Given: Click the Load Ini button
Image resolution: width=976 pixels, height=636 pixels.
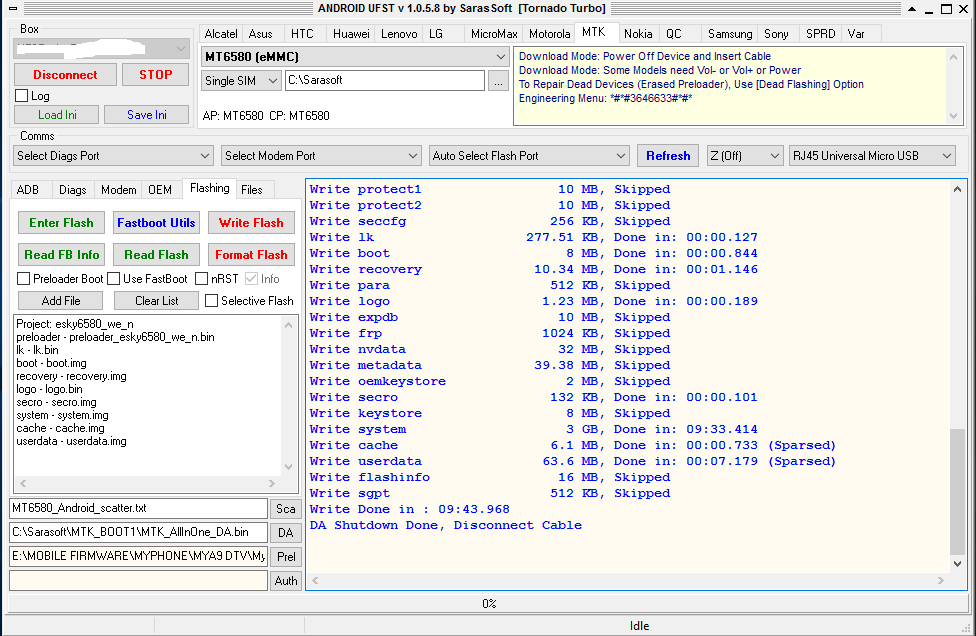Looking at the screenshot, I should pyautogui.click(x=57, y=115).
